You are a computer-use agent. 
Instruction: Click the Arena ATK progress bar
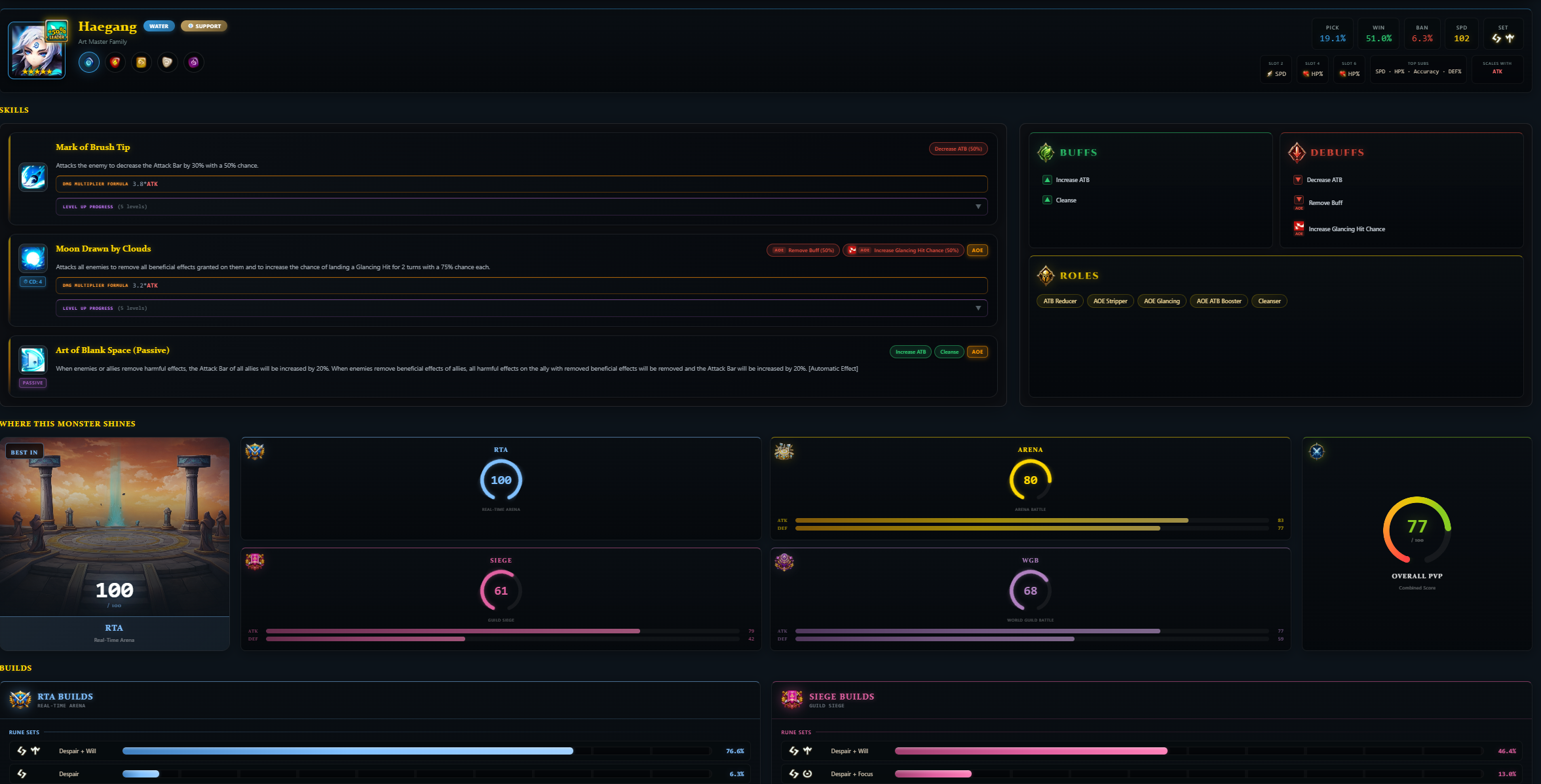(1032, 521)
